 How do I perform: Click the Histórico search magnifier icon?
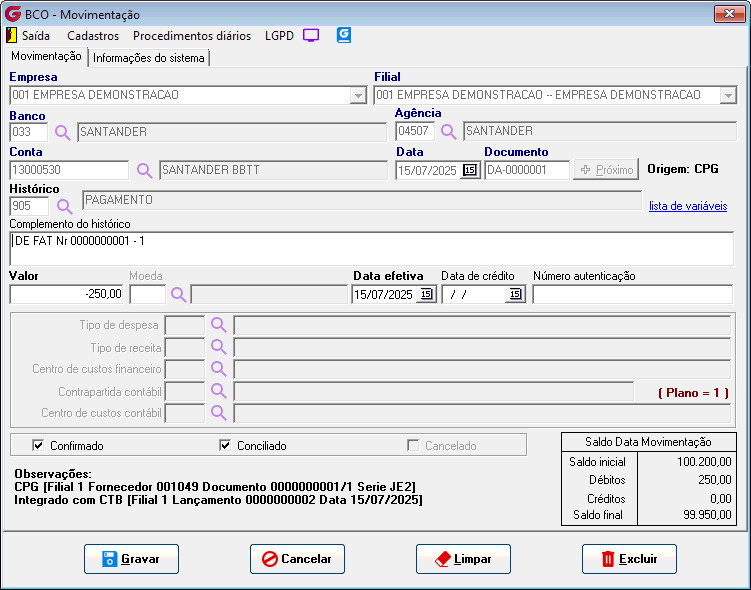coord(64,206)
